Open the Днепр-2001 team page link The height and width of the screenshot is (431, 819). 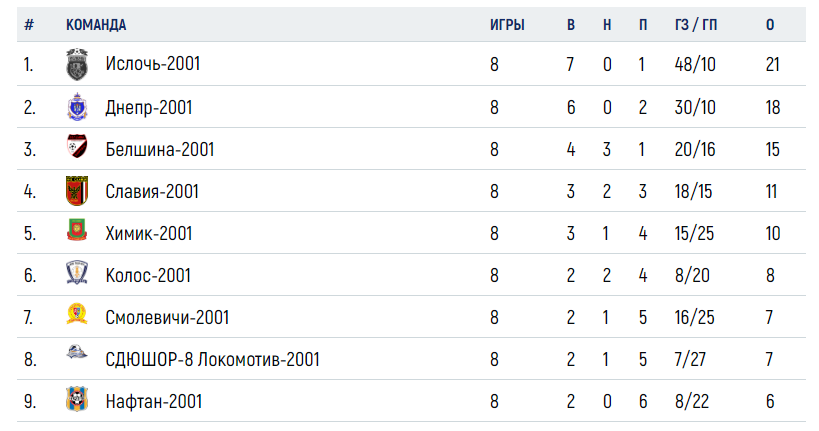149,108
